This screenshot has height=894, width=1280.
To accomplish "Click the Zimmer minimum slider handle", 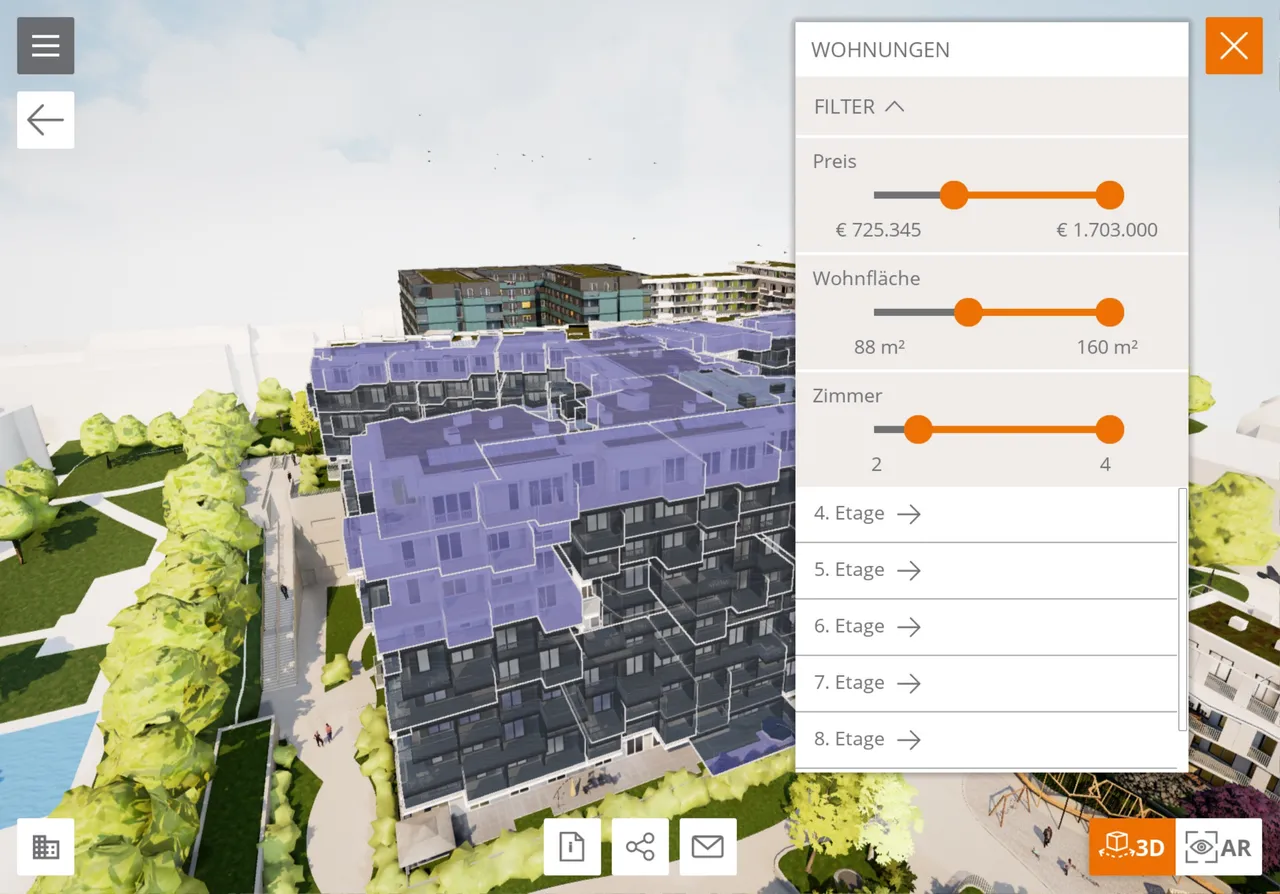I will click(x=917, y=430).
